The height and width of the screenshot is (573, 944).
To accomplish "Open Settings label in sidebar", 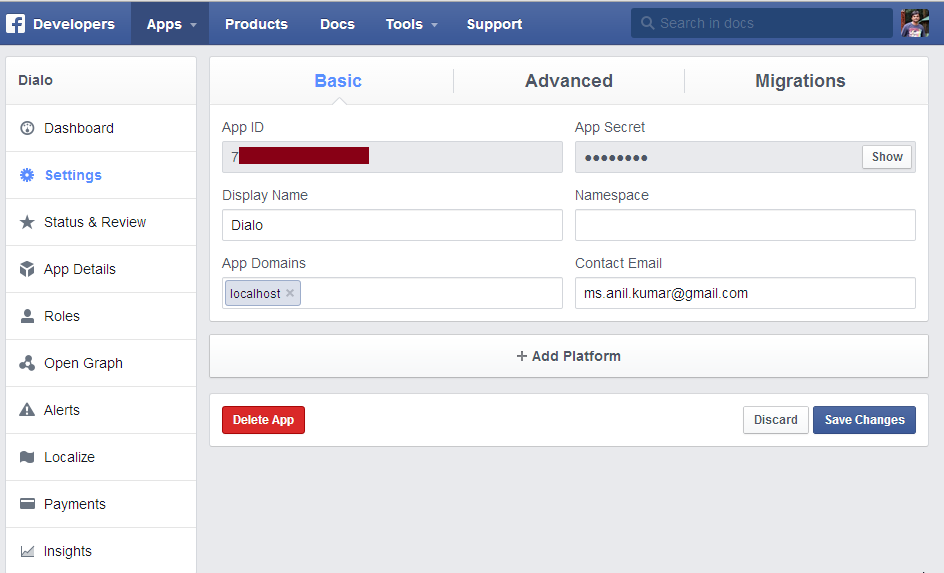I will tap(73, 175).
